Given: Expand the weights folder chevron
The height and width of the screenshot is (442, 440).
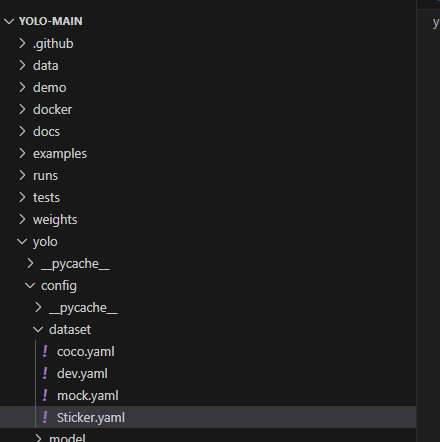Looking at the screenshot, I should tap(22, 219).
